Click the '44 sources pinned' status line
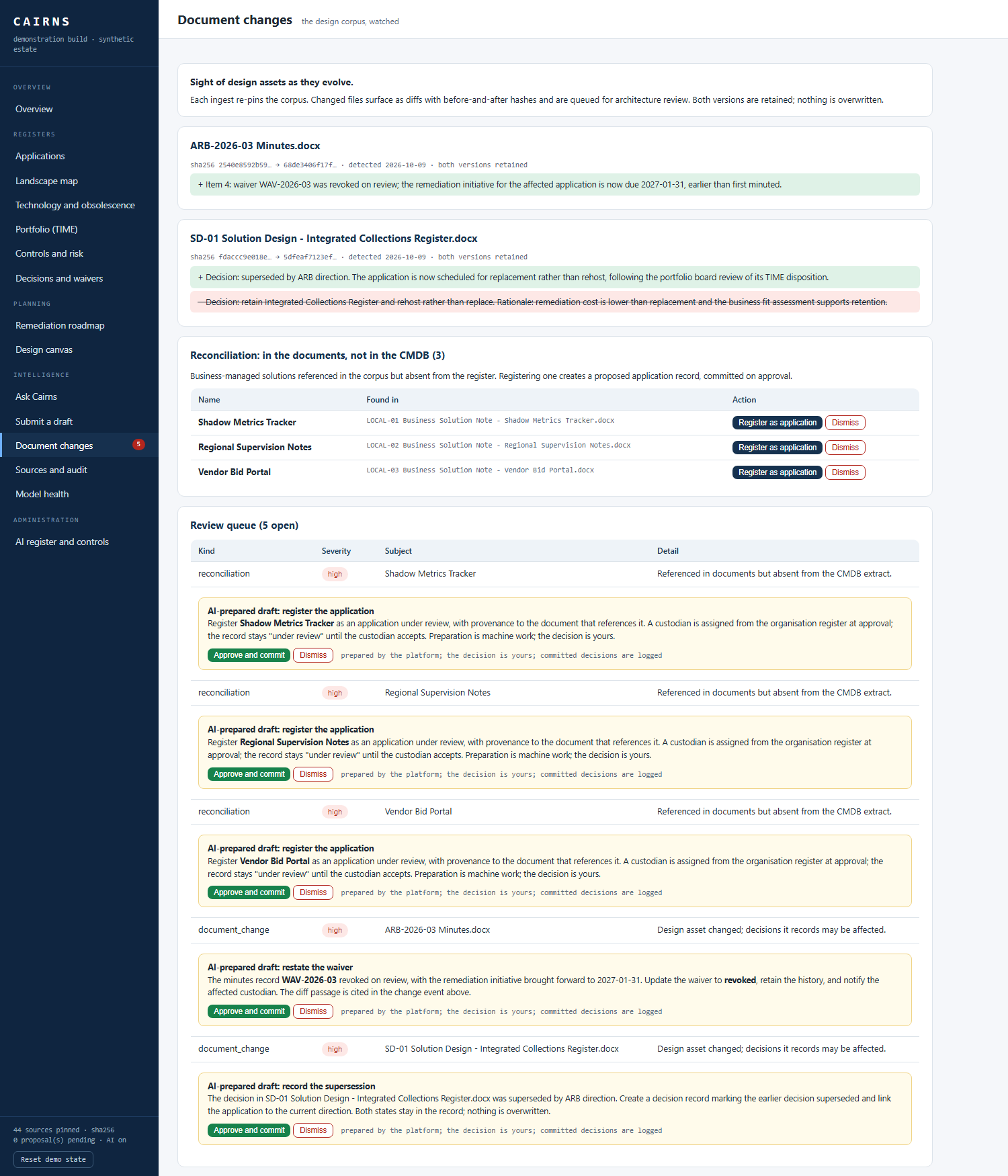 (x=64, y=1130)
